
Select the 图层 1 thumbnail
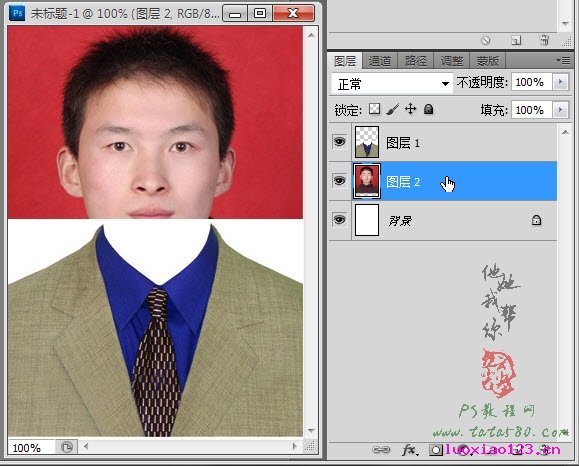(x=367, y=142)
